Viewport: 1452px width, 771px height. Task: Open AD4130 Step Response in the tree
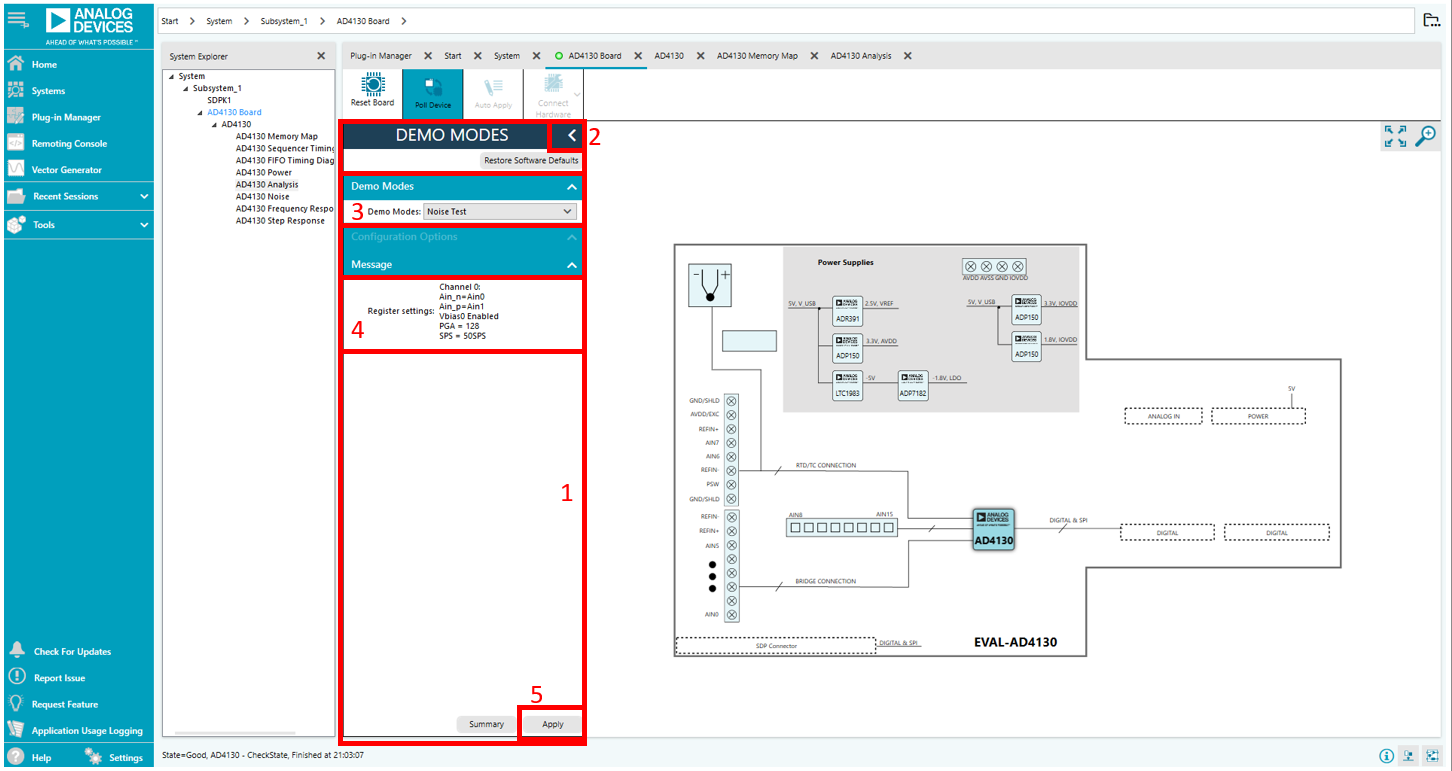[280, 220]
